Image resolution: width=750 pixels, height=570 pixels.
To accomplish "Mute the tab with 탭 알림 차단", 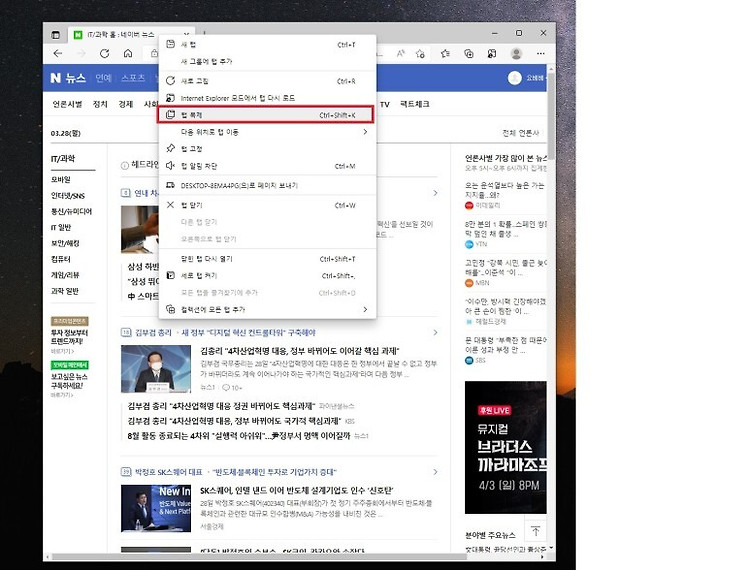I will click(267, 166).
